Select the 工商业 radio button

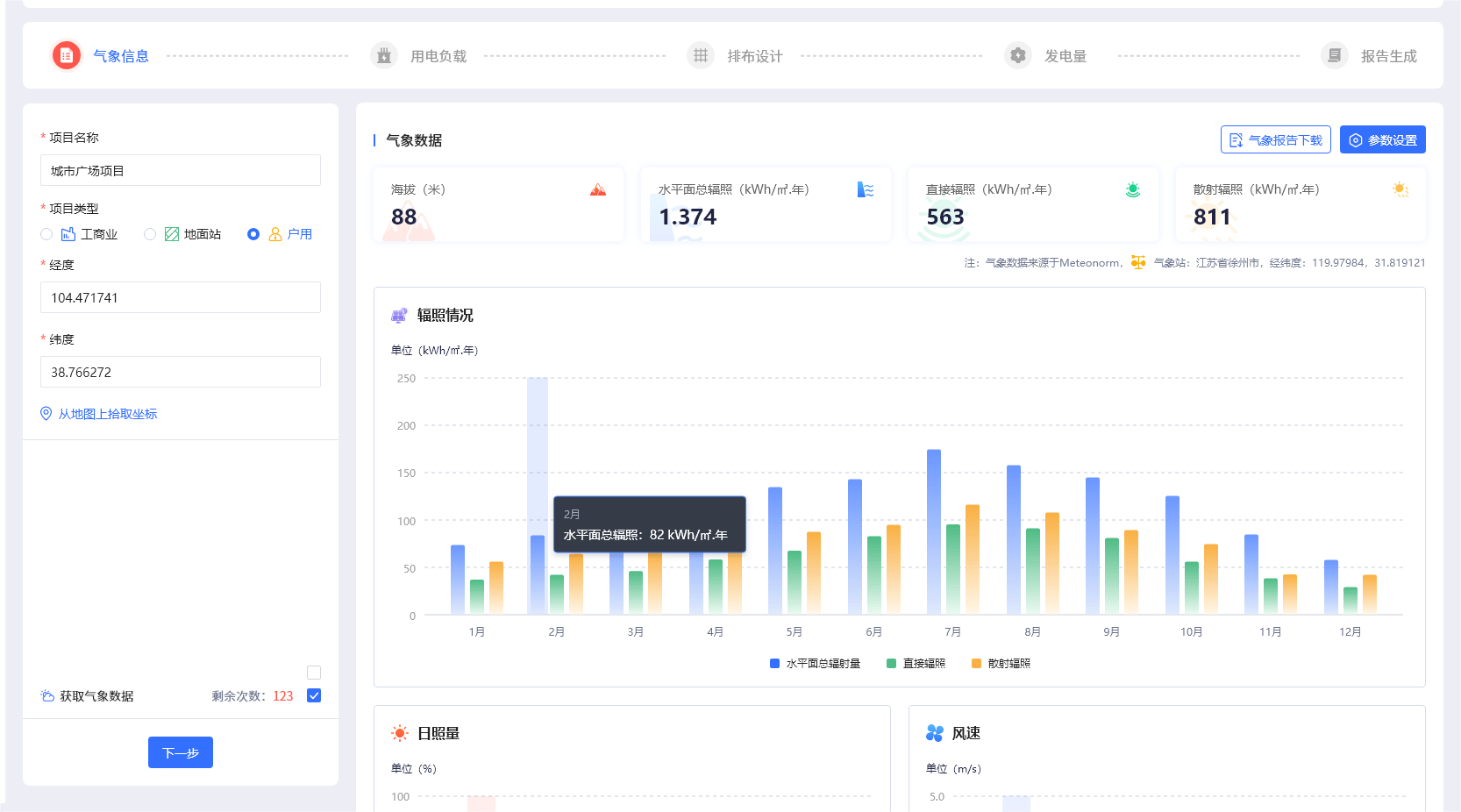[46, 234]
